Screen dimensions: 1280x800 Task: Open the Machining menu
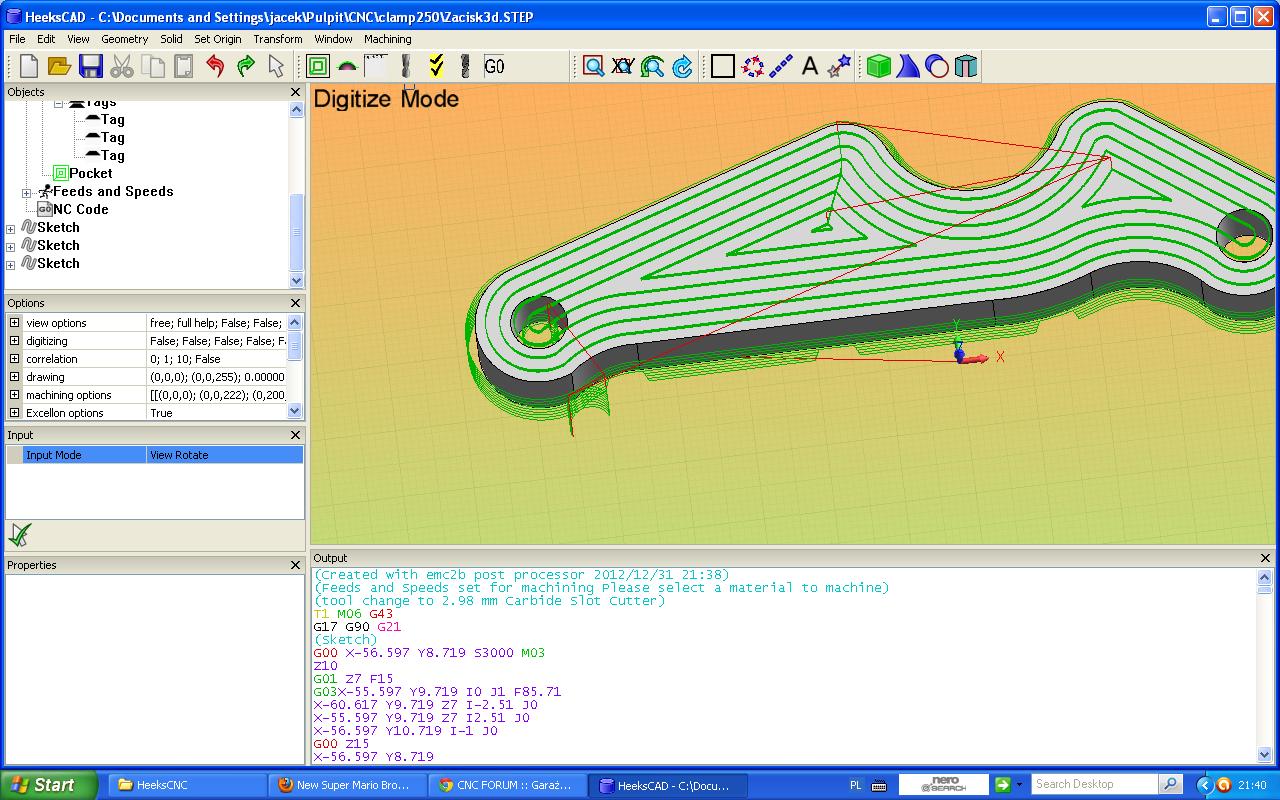[388, 39]
